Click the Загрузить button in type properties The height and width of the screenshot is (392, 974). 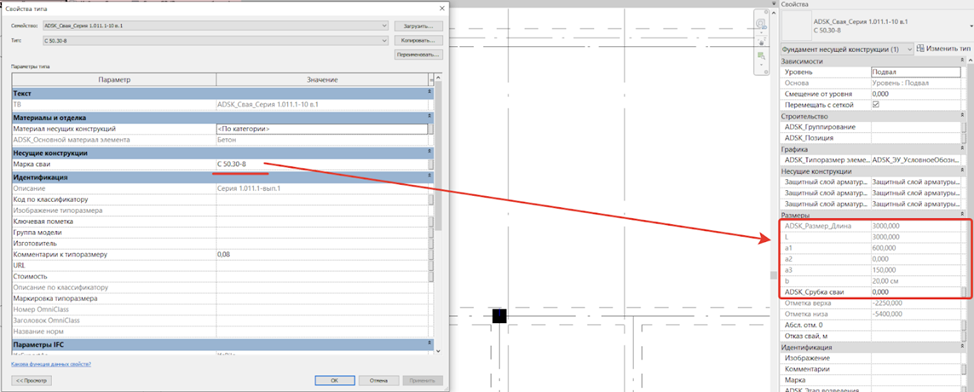(419, 25)
